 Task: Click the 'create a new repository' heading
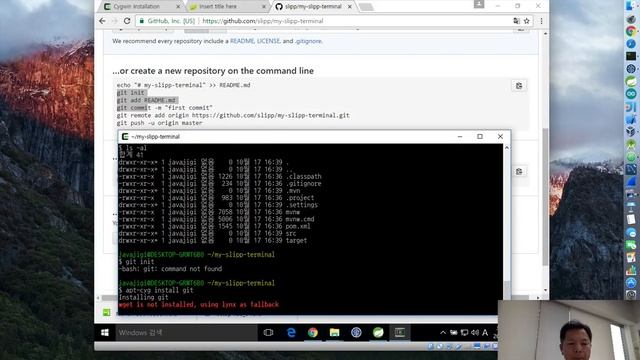(213, 71)
